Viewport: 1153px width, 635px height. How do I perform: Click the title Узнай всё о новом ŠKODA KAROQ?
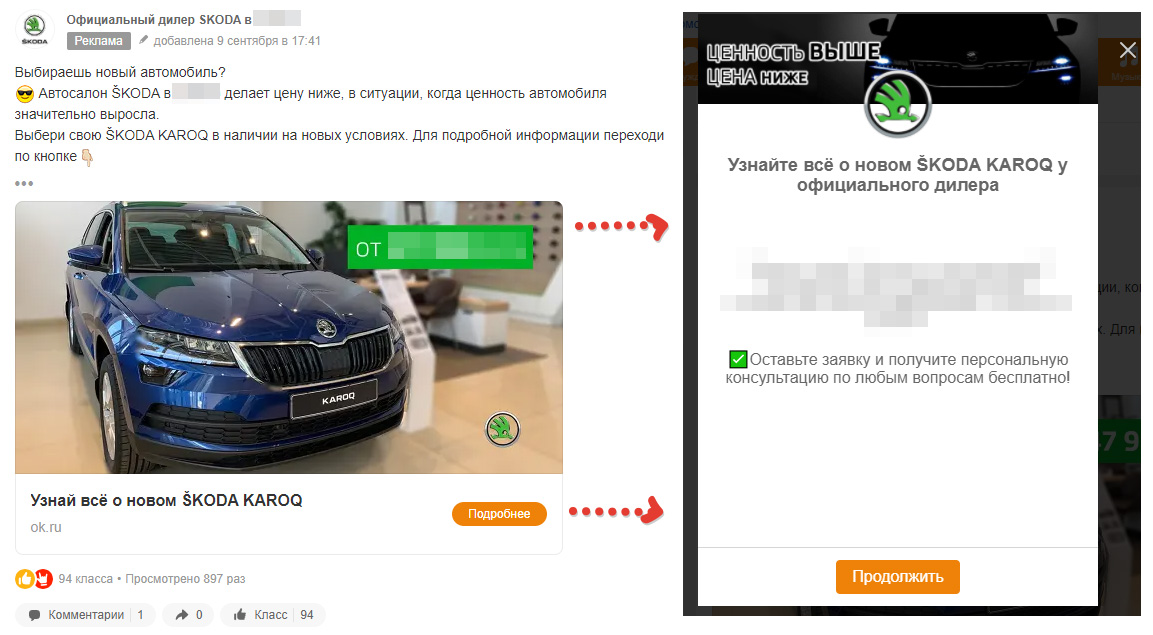tap(166, 501)
